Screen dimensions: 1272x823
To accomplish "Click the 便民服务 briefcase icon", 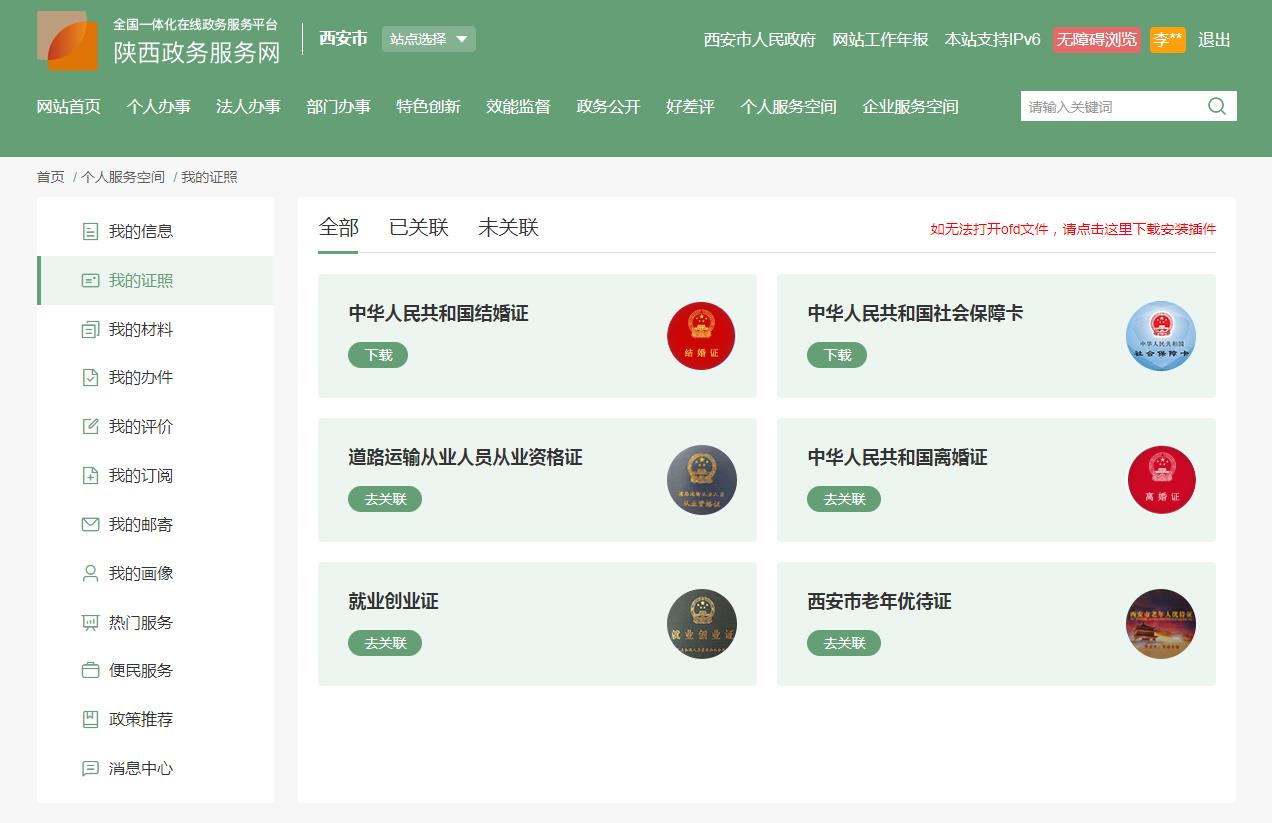I will click(90, 671).
